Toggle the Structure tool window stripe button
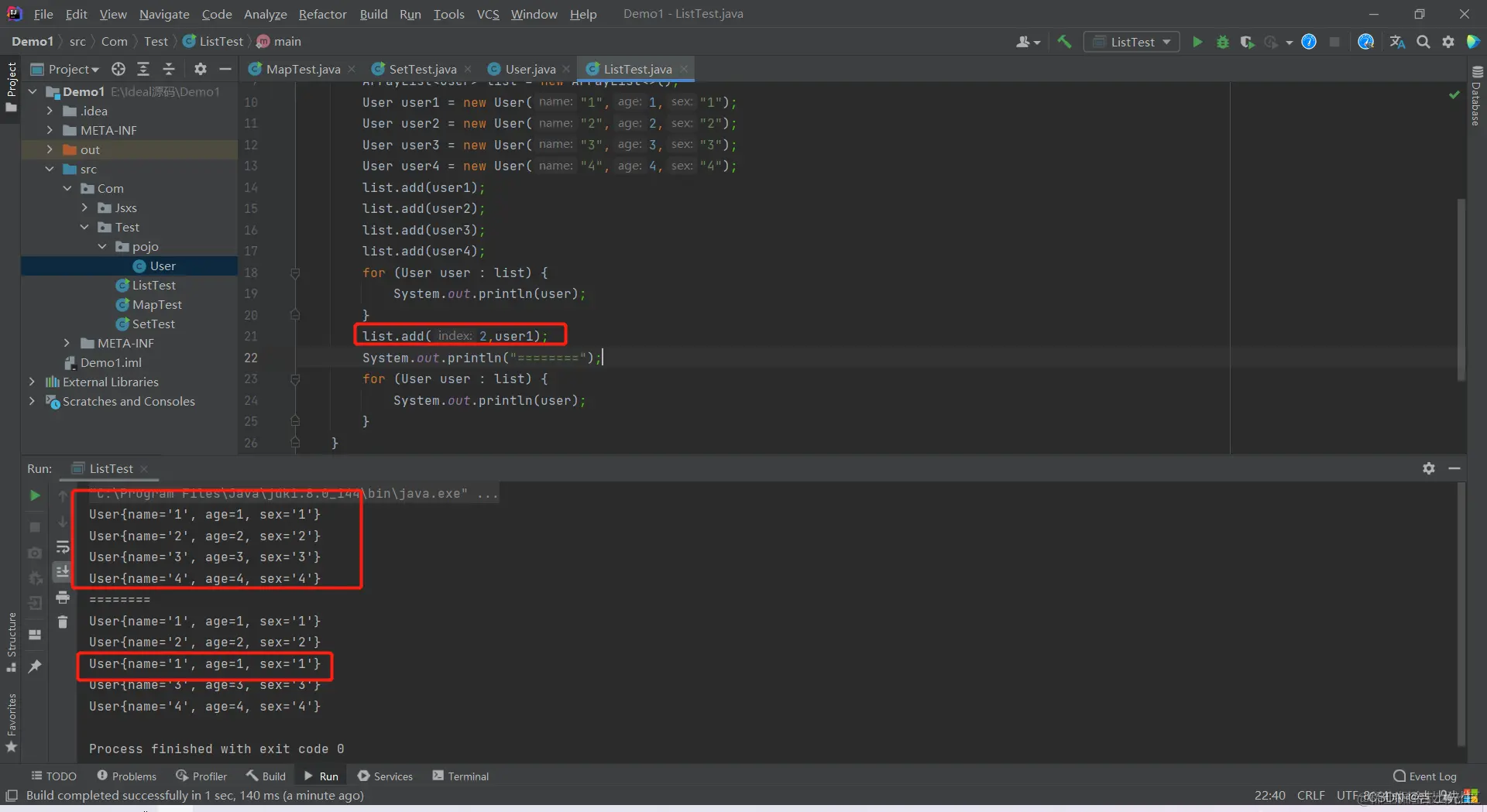Image resolution: width=1487 pixels, height=812 pixels. (11, 642)
